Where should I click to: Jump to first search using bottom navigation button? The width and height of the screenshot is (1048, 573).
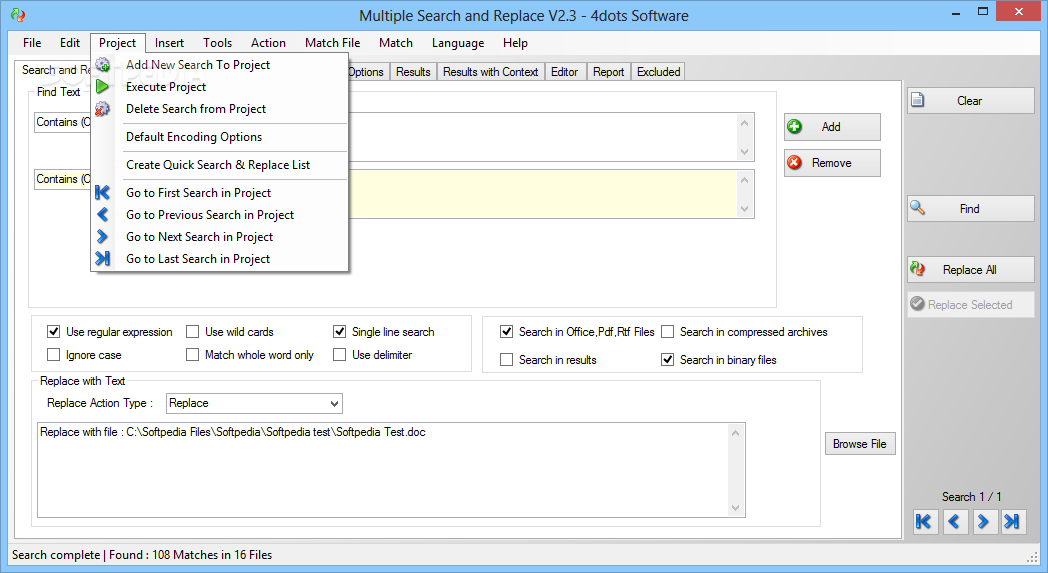(925, 522)
